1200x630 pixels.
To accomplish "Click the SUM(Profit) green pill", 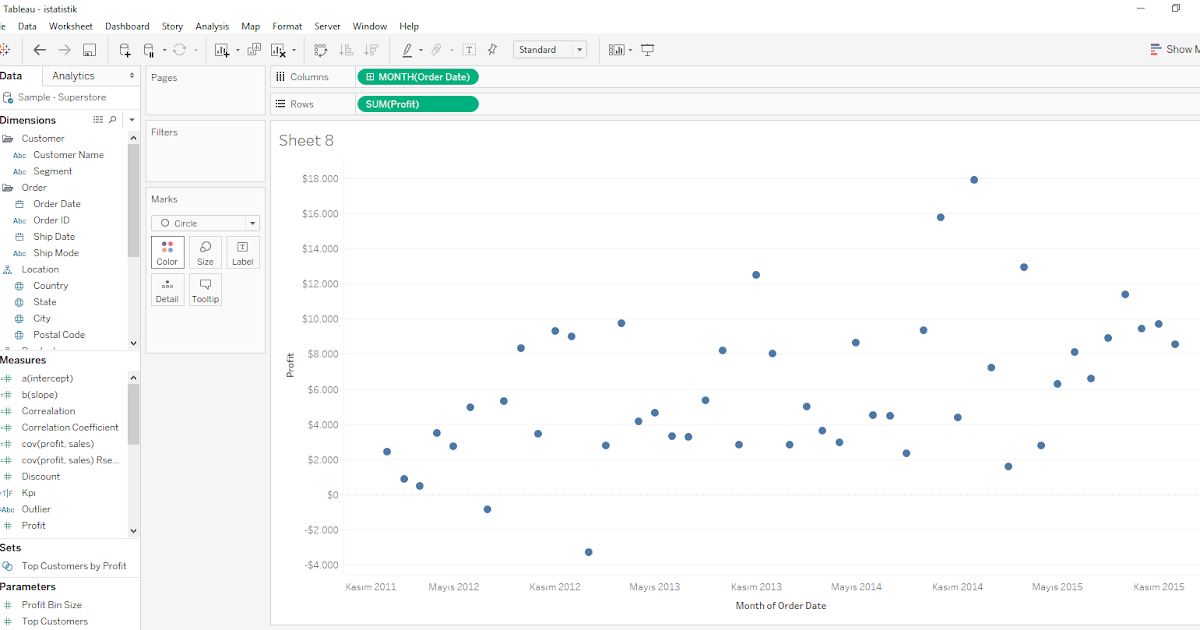I will pyautogui.click(x=417, y=103).
